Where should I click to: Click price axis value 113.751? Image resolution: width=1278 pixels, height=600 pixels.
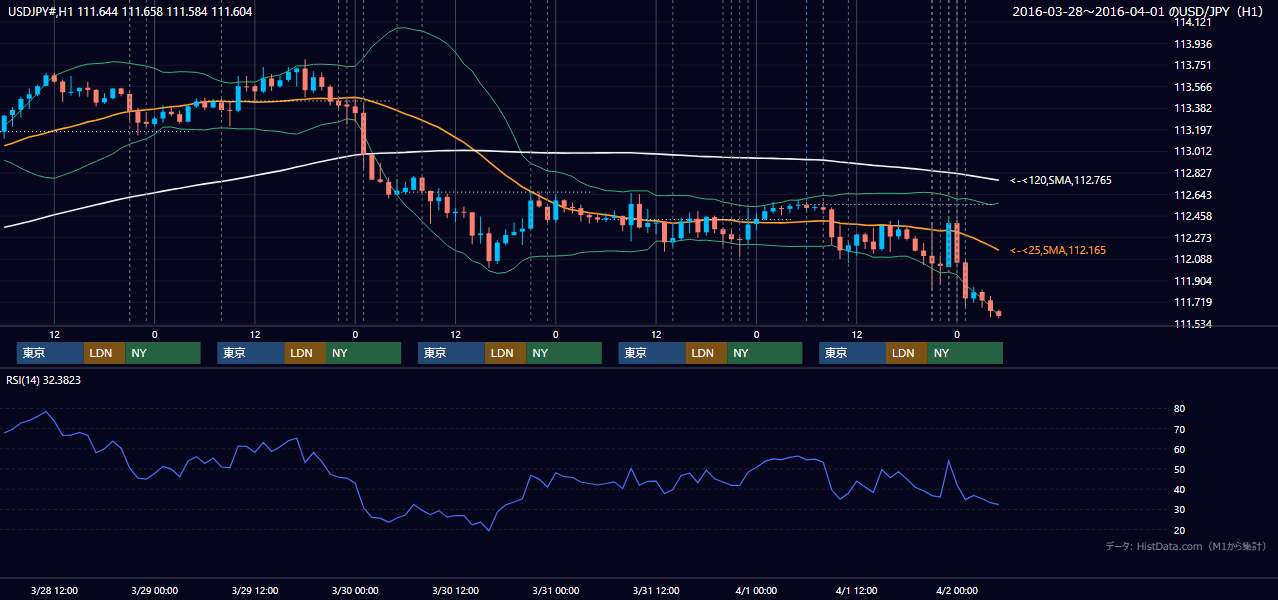[1192, 65]
